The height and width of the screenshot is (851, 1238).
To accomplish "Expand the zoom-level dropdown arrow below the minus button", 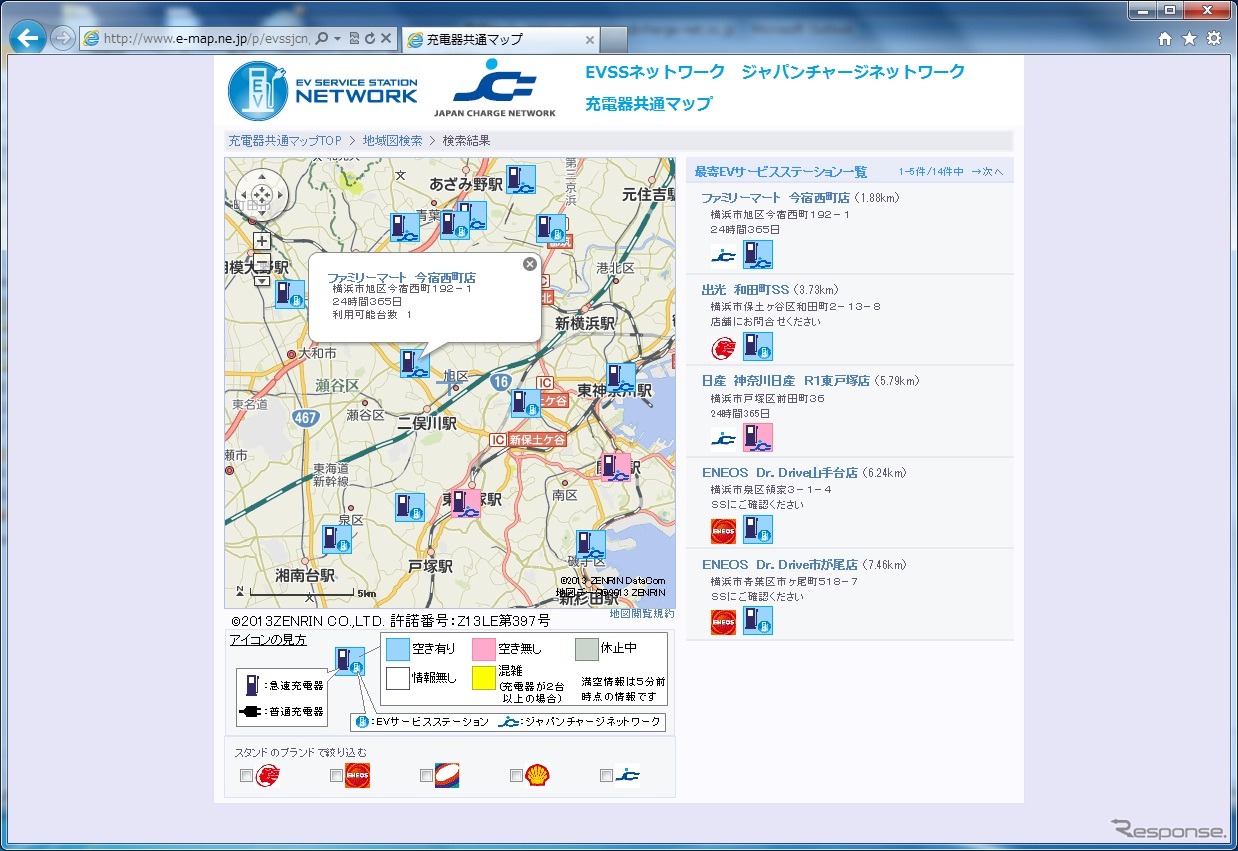I will pyautogui.click(x=261, y=281).
